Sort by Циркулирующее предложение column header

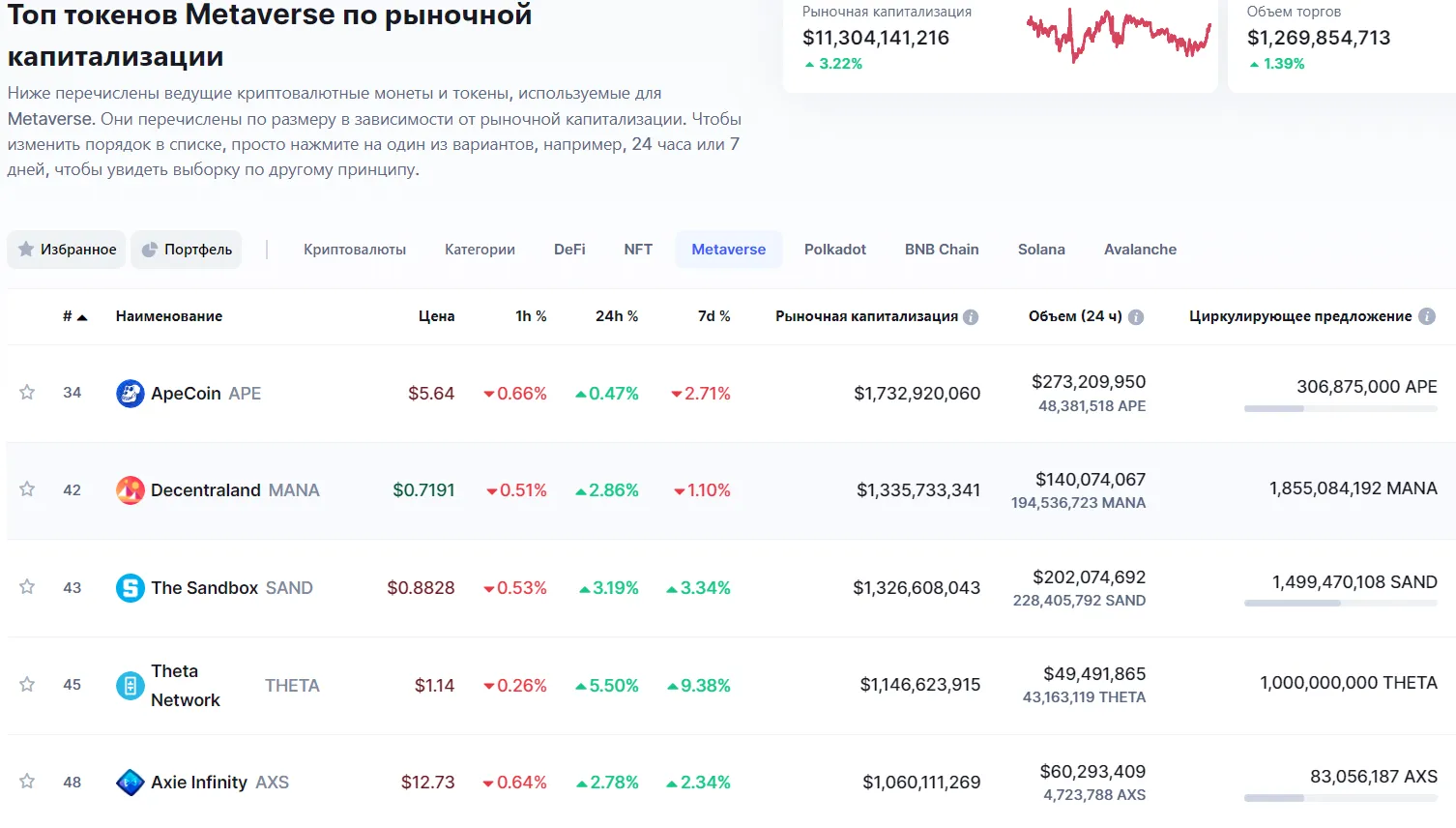[x=1300, y=316]
